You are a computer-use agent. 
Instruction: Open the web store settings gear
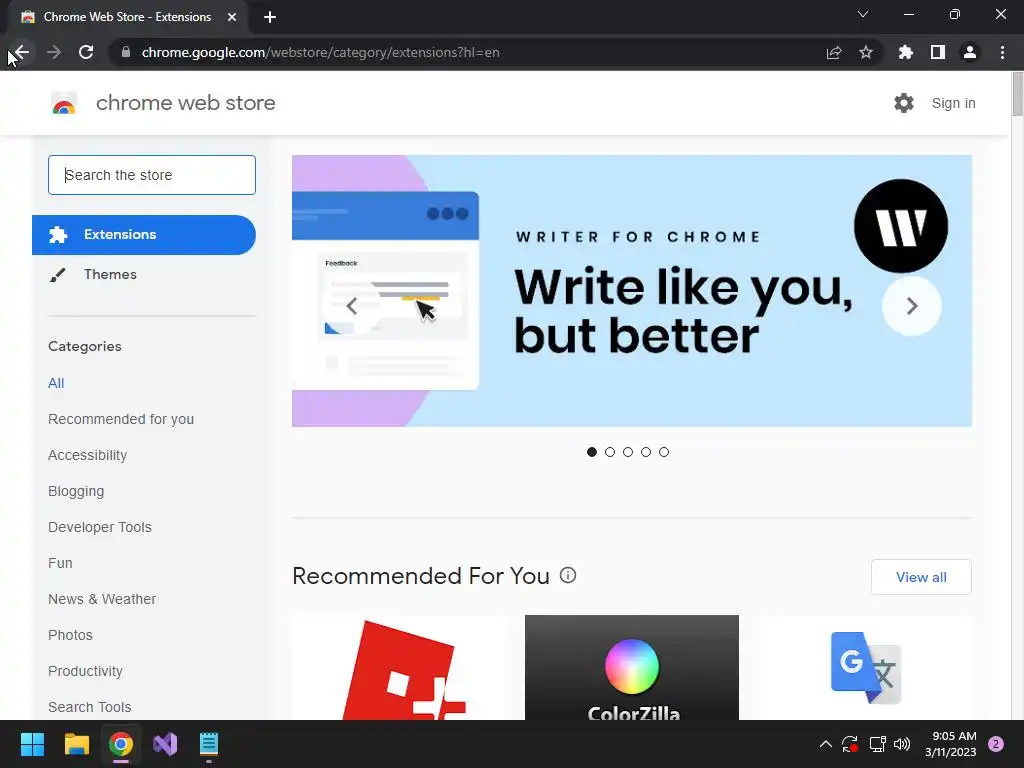(x=904, y=103)
